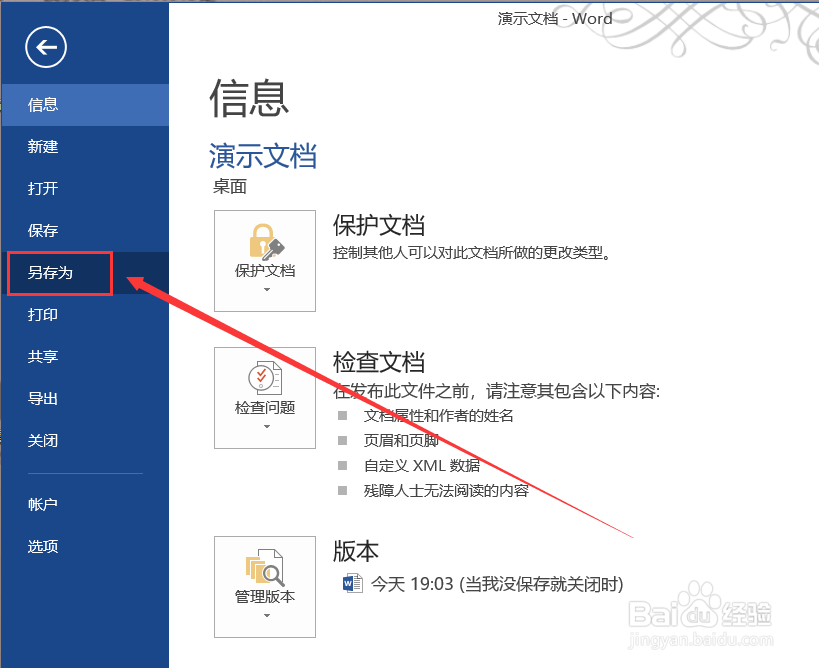Select the 信息 menu item
The height and width of the screenshot is (668, 819).
[85, 105]
